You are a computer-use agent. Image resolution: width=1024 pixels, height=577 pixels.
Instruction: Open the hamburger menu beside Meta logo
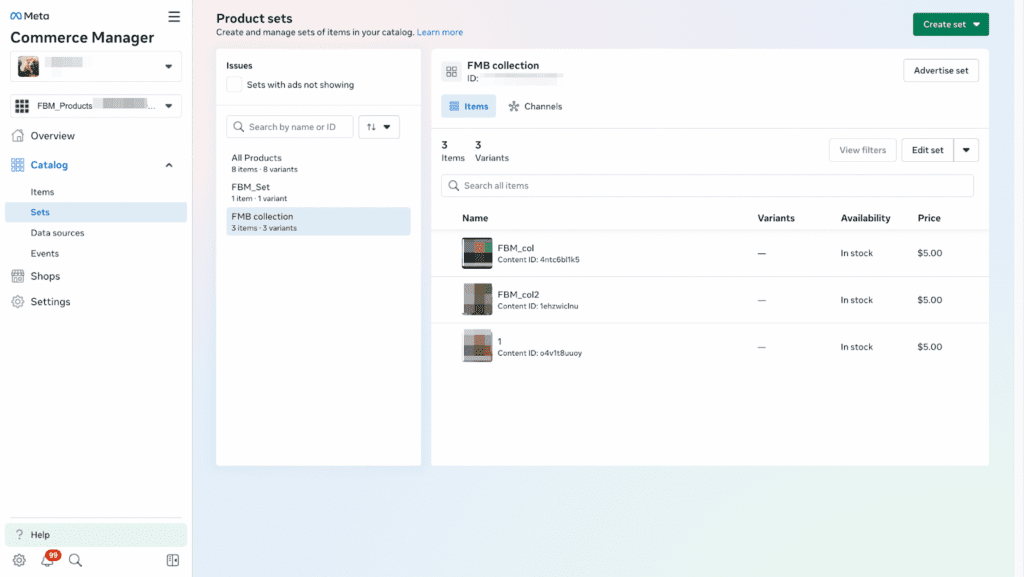tap(174, 17)
